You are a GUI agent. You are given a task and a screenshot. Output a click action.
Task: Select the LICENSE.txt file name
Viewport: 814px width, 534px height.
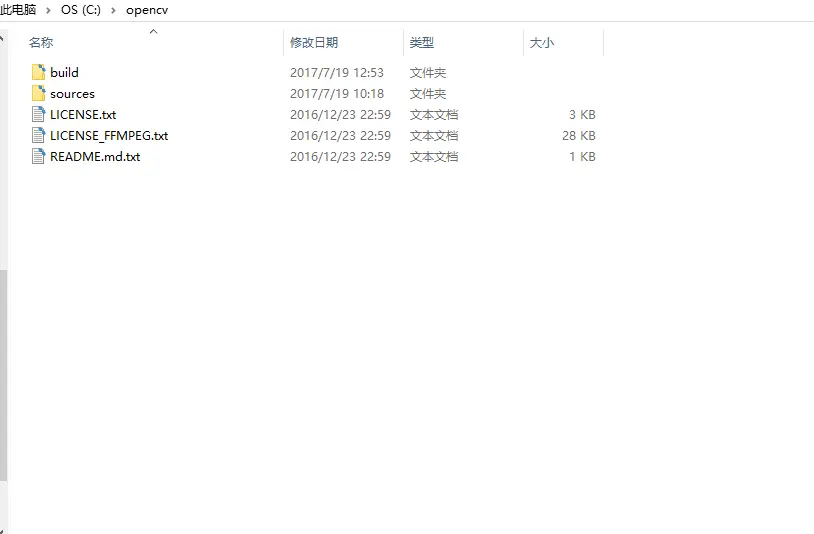pyautogui.click(x=83, y=115)
